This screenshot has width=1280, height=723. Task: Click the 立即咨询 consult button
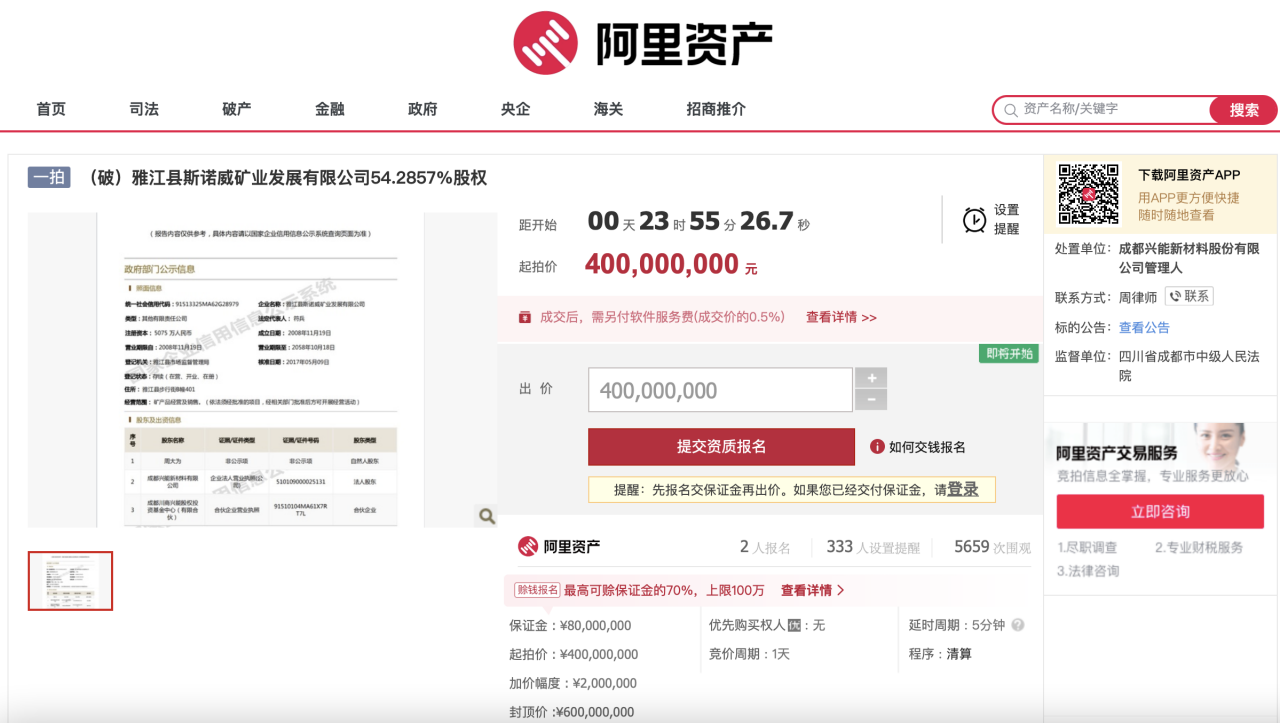tap(1160, 511)
